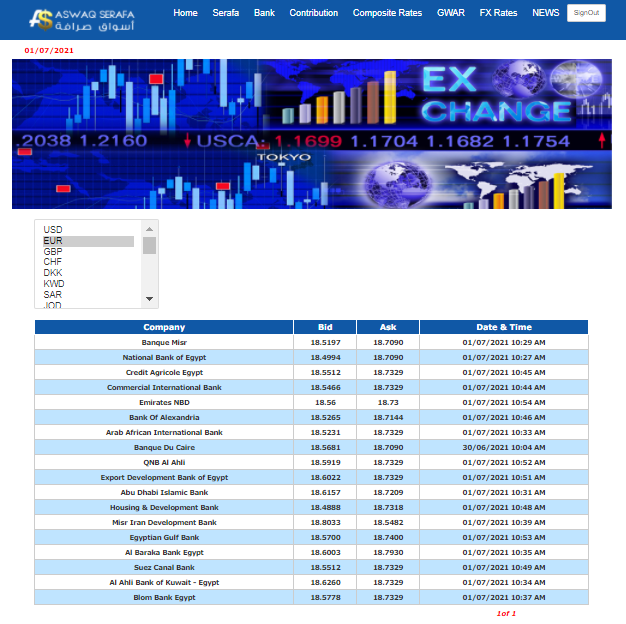This screenshot has height=624, width=626.
Task: Click Banque Misr bid value 18.5197
Action: pos(325,343)
